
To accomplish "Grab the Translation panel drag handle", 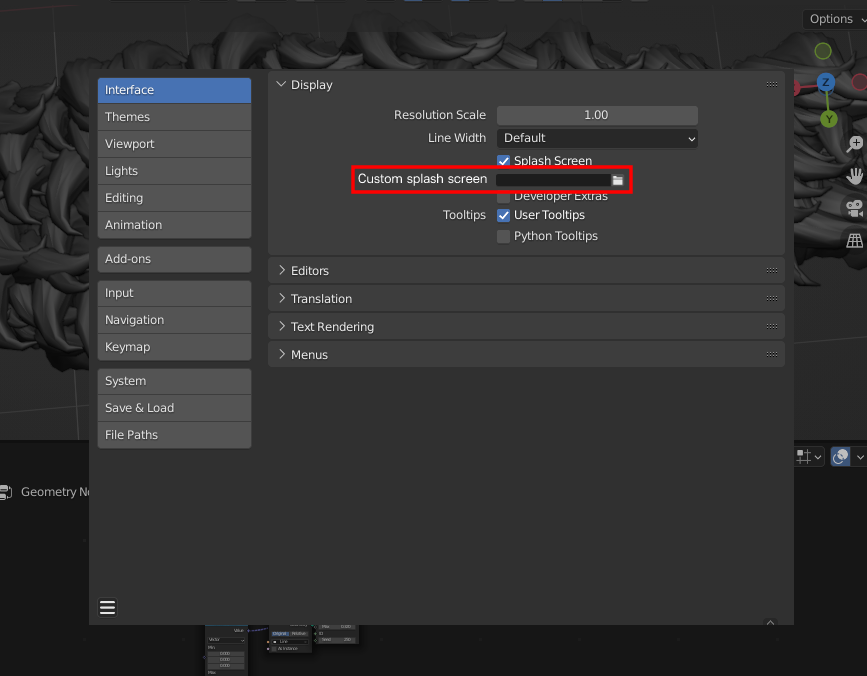I will pos(772,298).
